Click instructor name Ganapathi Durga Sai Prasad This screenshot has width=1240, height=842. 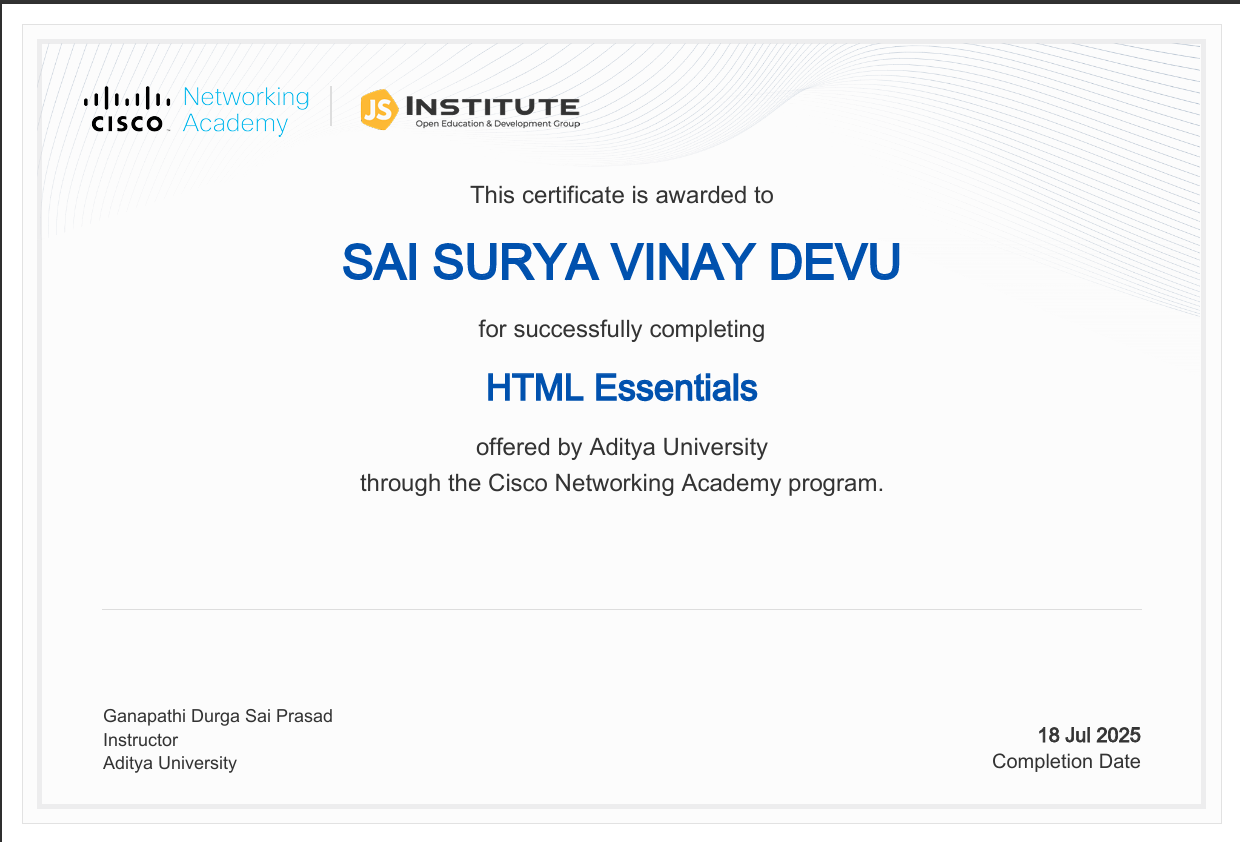pyautogui.click(x=217, y=716)
